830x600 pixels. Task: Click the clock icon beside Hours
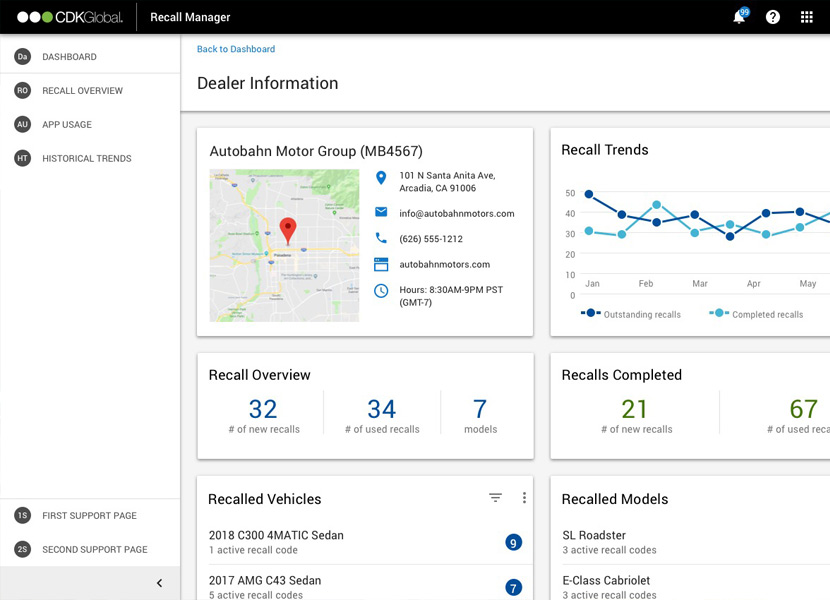(381, 291)
